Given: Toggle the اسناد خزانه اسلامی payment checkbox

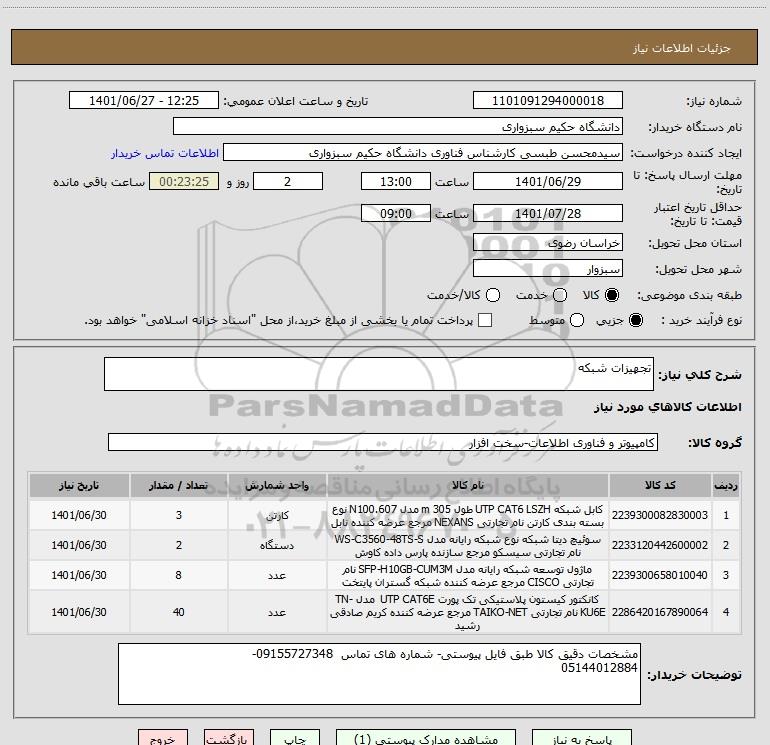Looking at the screenshot, I should tap(485, 320).
